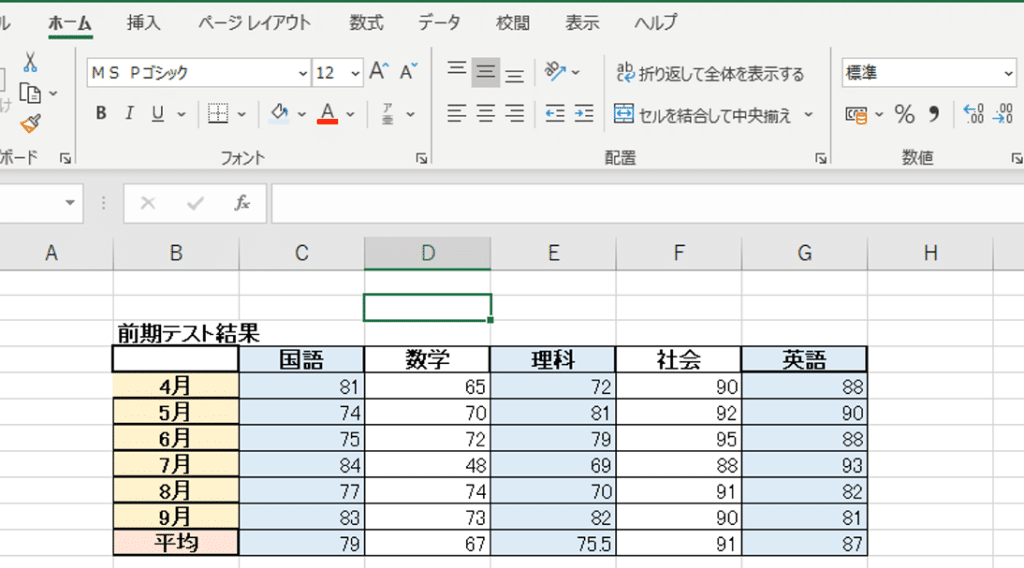Toggle underline formatting
Image resolution: width=1024 pixels, height=568 pixels.
[157, 114]
